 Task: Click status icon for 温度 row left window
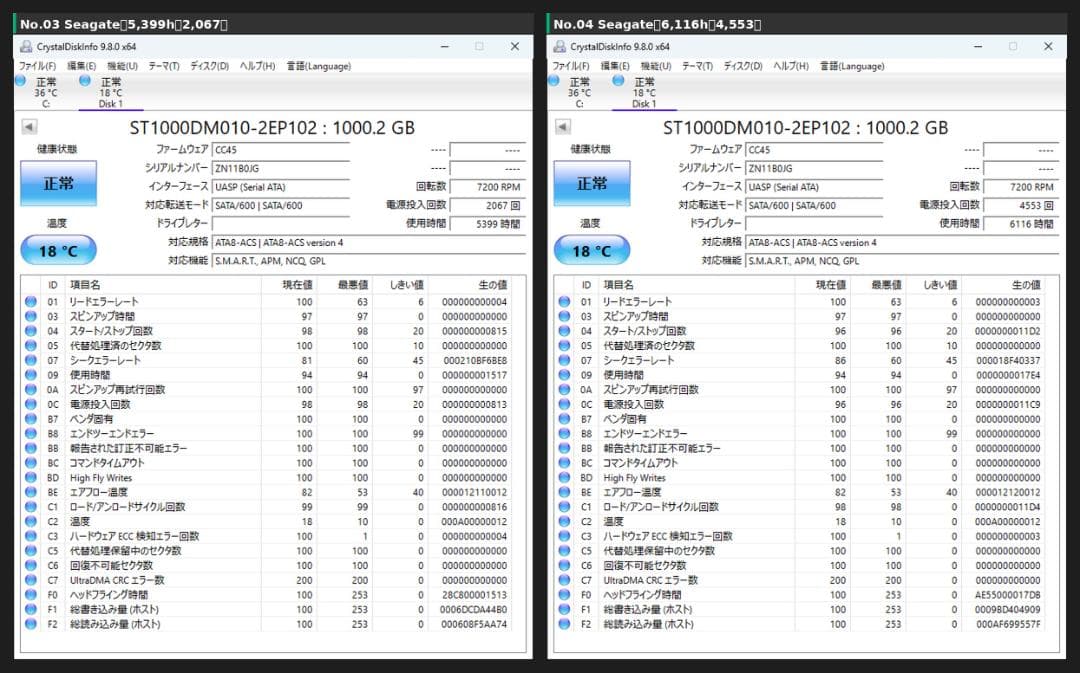coord(31,521)
